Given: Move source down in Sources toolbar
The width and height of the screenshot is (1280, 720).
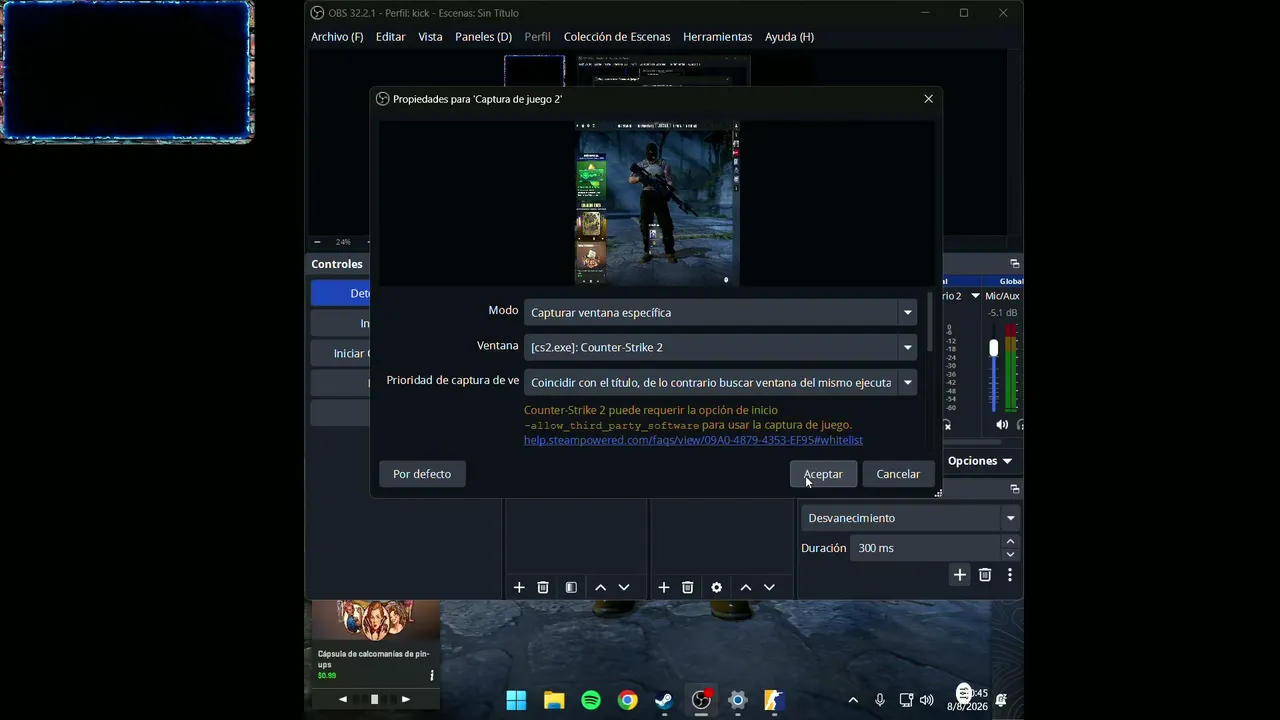Looking at the screenshot, I should pos(769,587).
